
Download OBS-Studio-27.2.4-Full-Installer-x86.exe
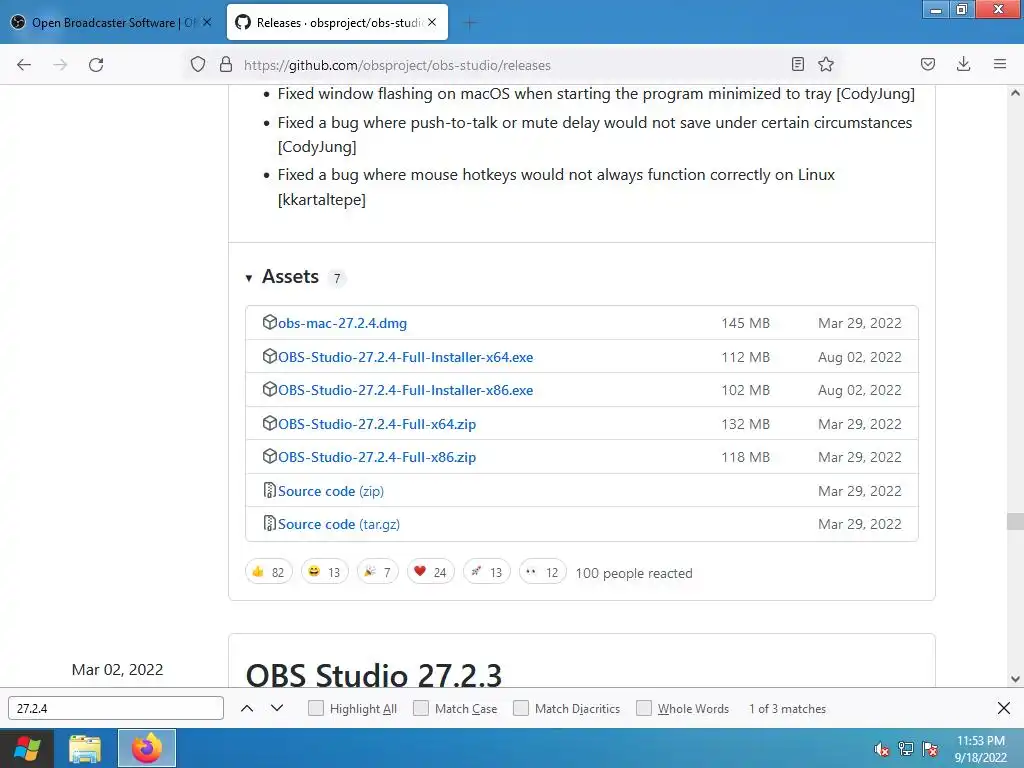pos(406,391)
